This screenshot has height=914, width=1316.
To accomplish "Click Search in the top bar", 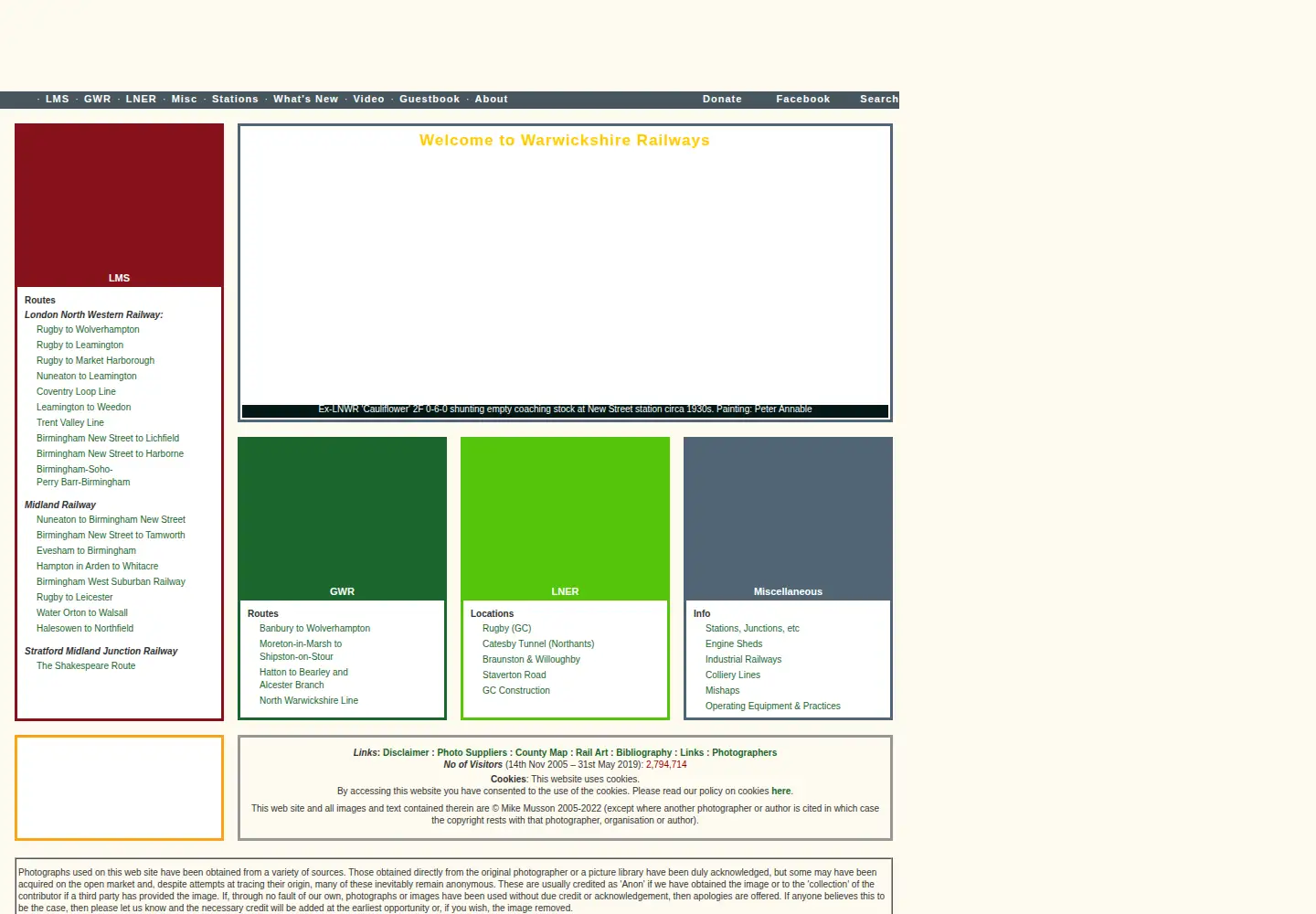I will [x=879, y=100].
